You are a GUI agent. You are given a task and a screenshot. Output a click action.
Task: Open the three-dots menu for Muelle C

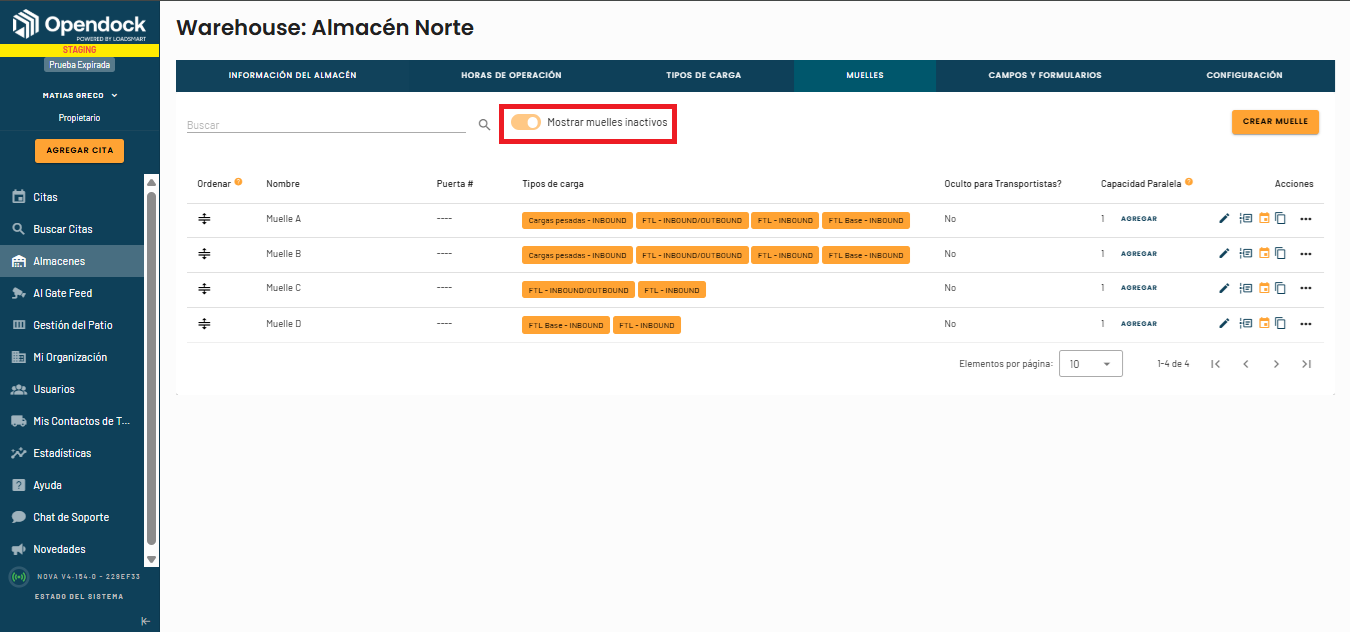1306,289
